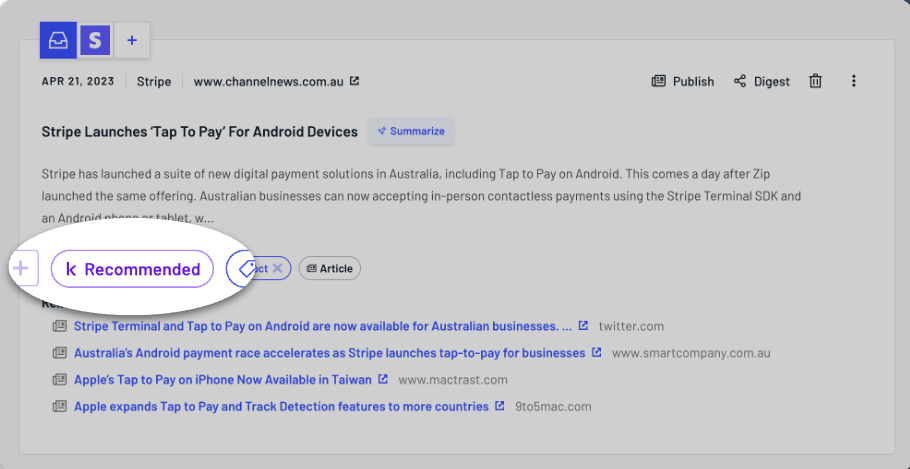Click the twitter.com source text

click(631, 326)
